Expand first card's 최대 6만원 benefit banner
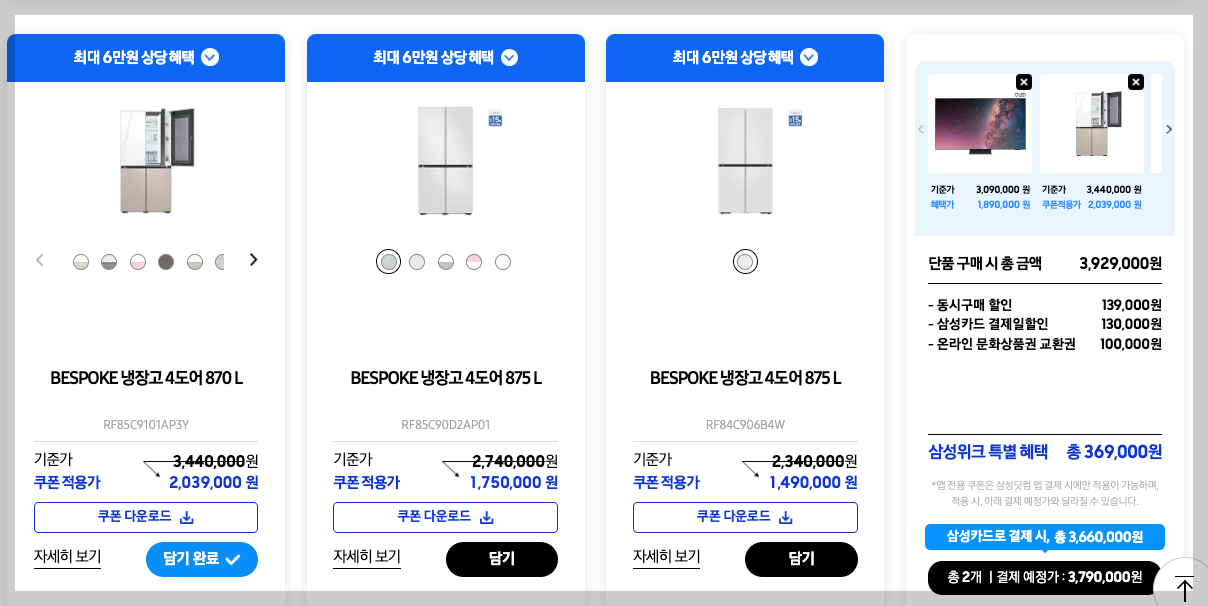This screenshot has width=1208, height=606. pyautogui.click(x=209, y=57)
